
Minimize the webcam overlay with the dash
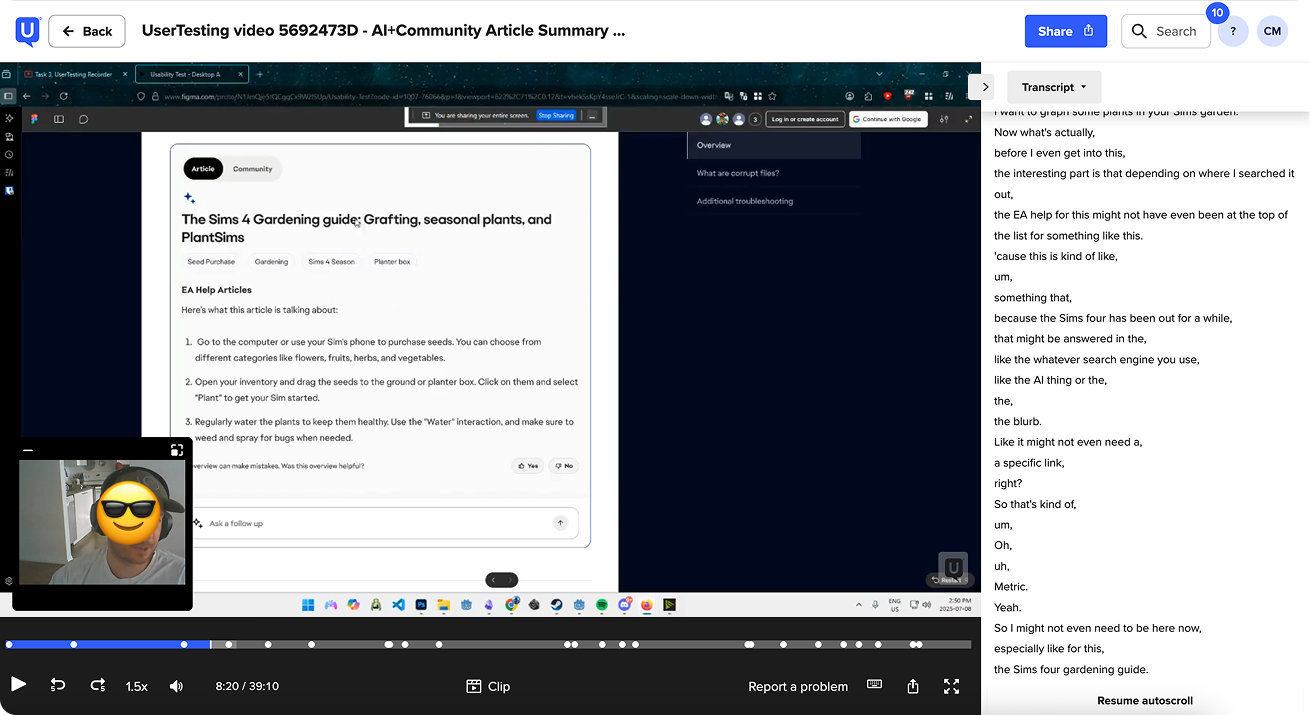(28, 450)
